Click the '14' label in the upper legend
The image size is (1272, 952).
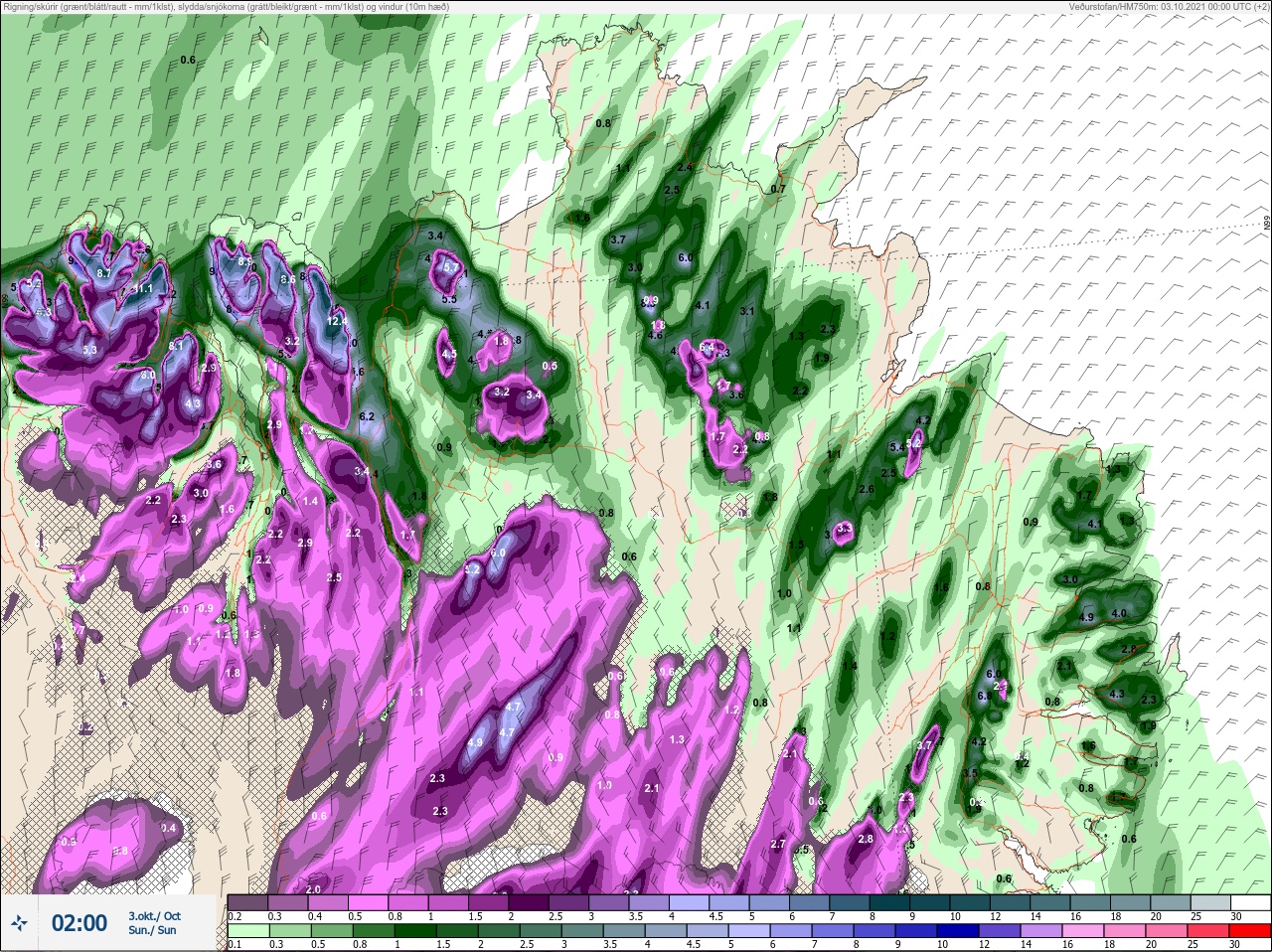click(x=1035, y=915)
